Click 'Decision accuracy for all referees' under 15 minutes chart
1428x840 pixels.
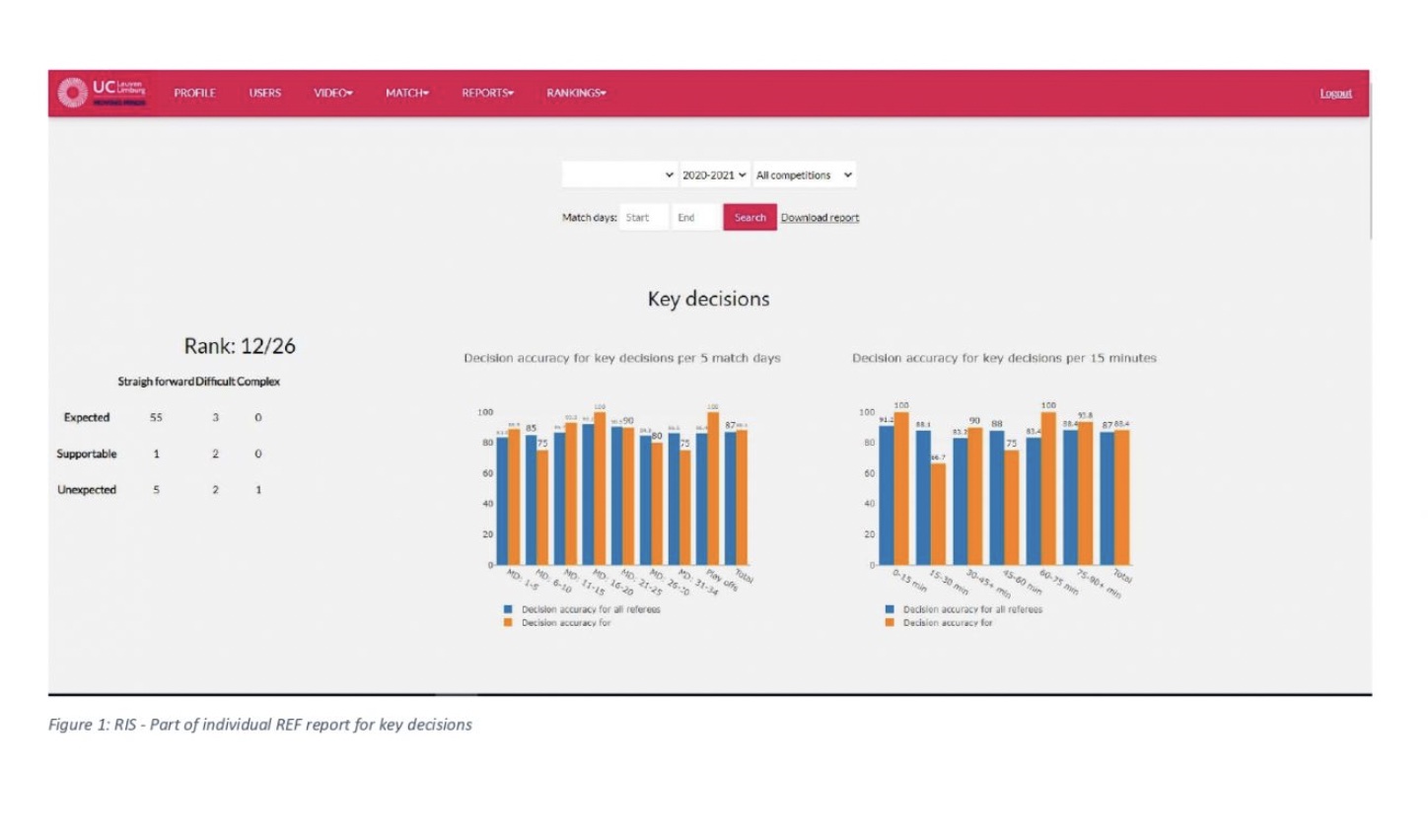[972, 609]
